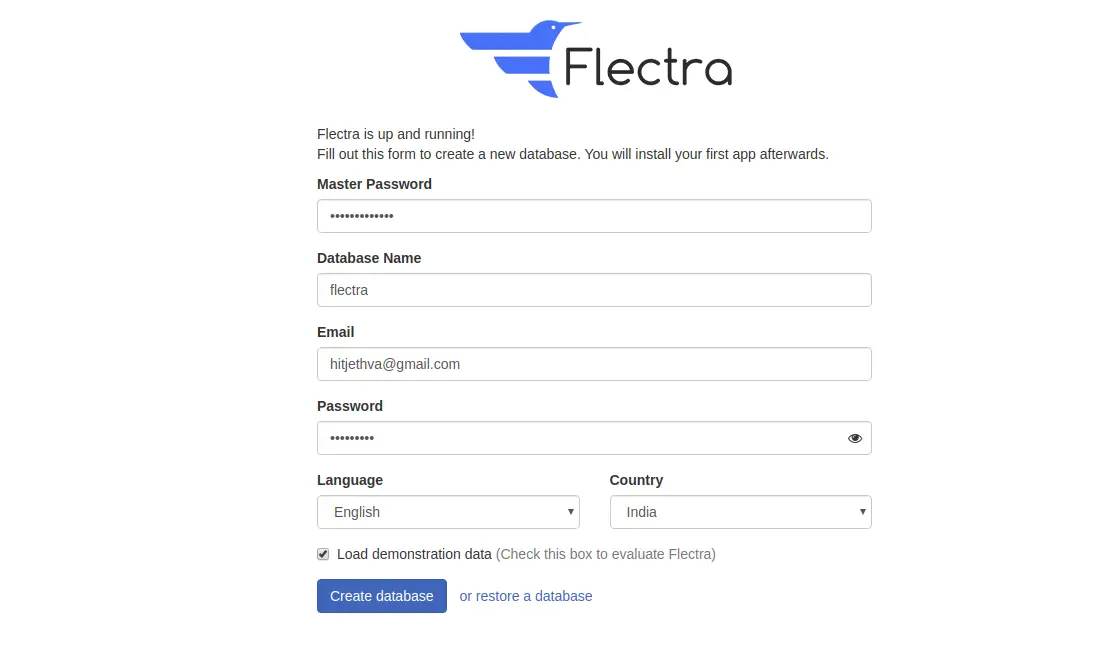Click the "Load demonstration data" label text
The height and width of the screenshot is (656, 1119).
click(414, 554)
